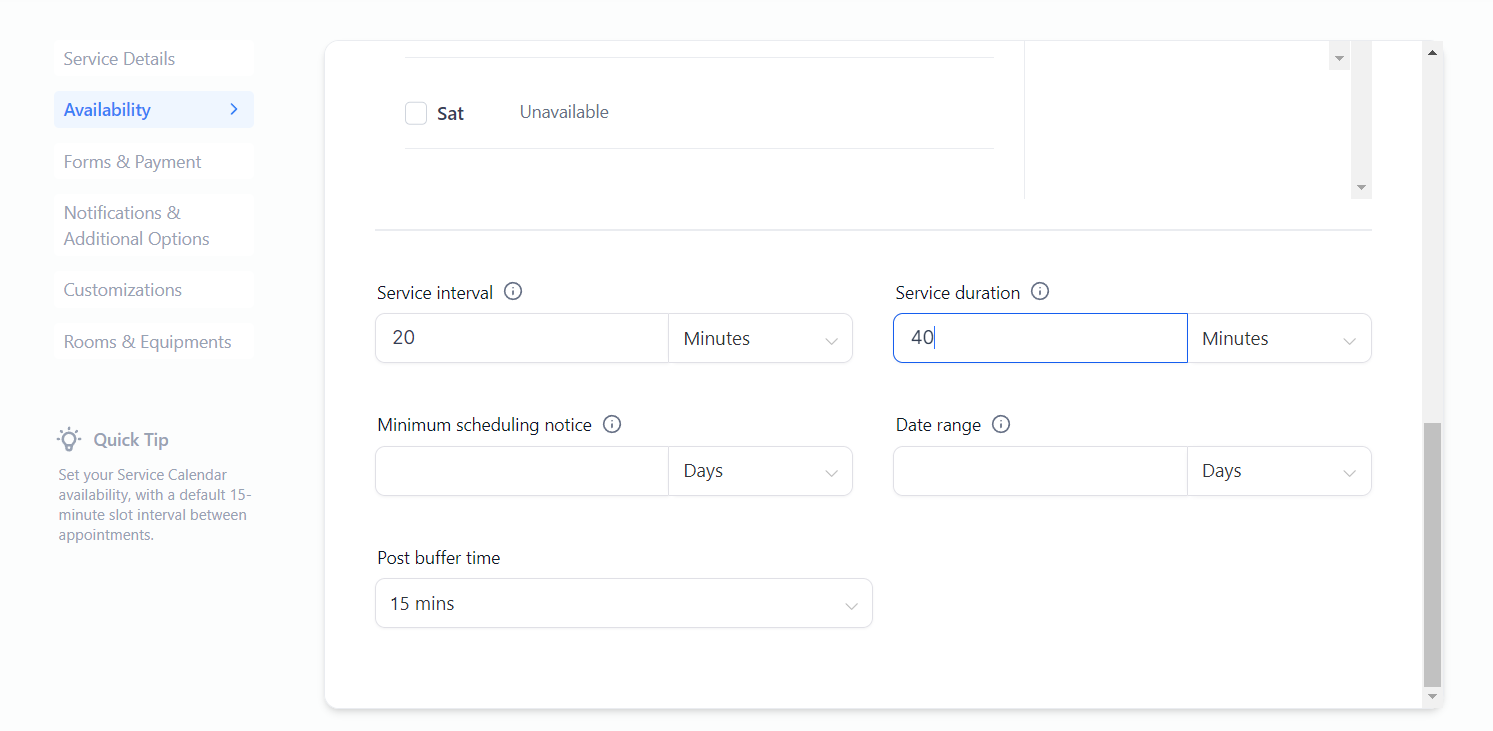Image resolution: width=1493 pixels, height=731 pixels.
Task: Click the Service interval info icon
Action: point(513,292)
